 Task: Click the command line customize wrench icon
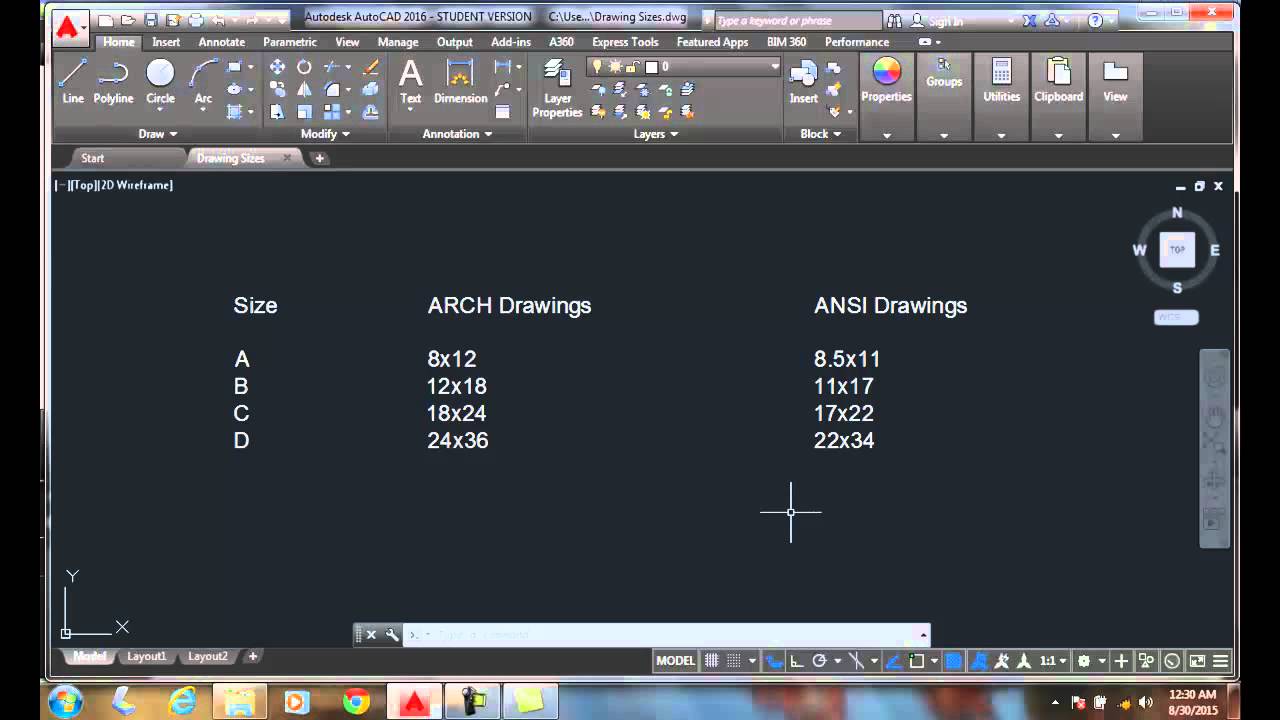click(391, 634)
